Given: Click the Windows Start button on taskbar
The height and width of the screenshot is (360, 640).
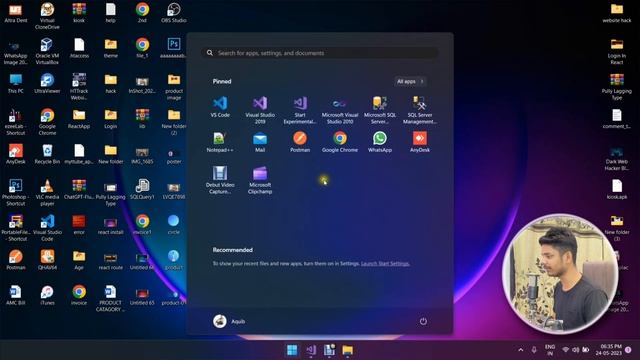Looking at the screenshot, I should coord(292,350).
